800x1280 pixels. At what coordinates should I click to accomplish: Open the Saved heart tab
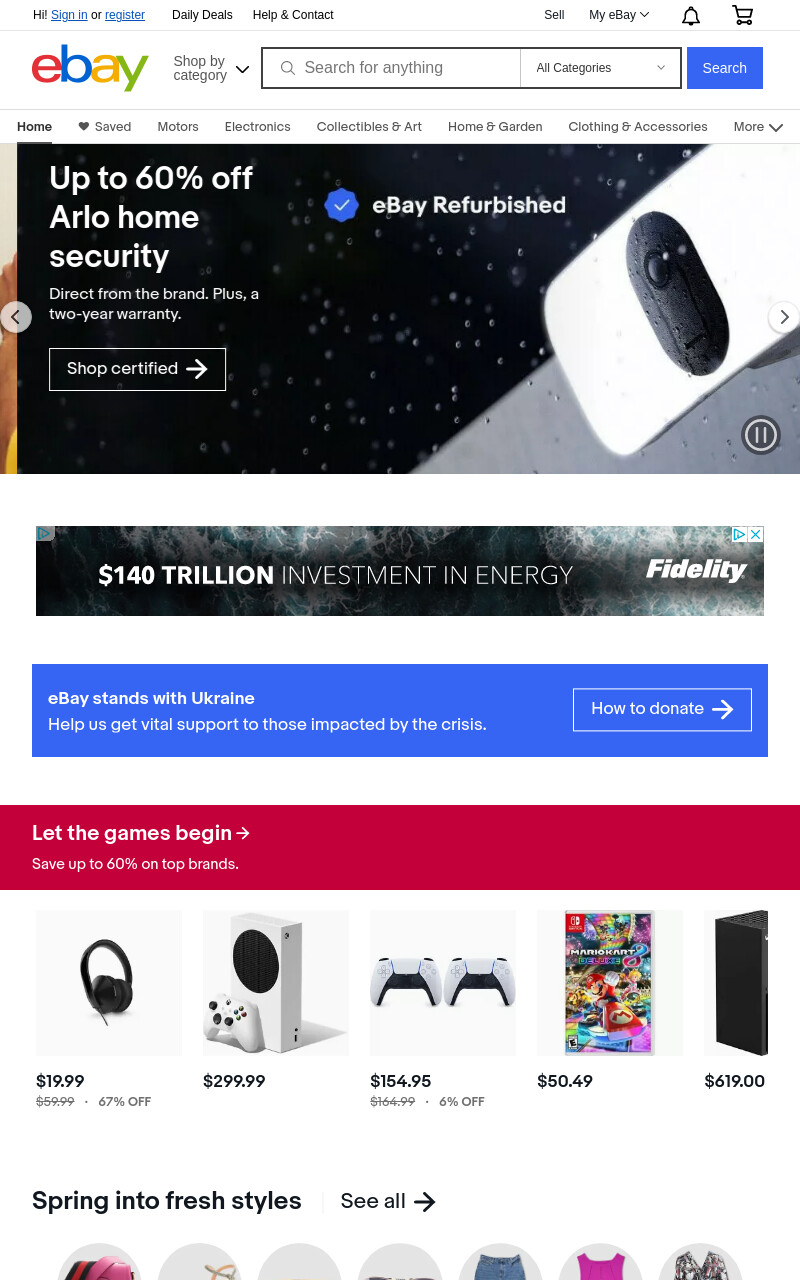(x=105, y=127)
